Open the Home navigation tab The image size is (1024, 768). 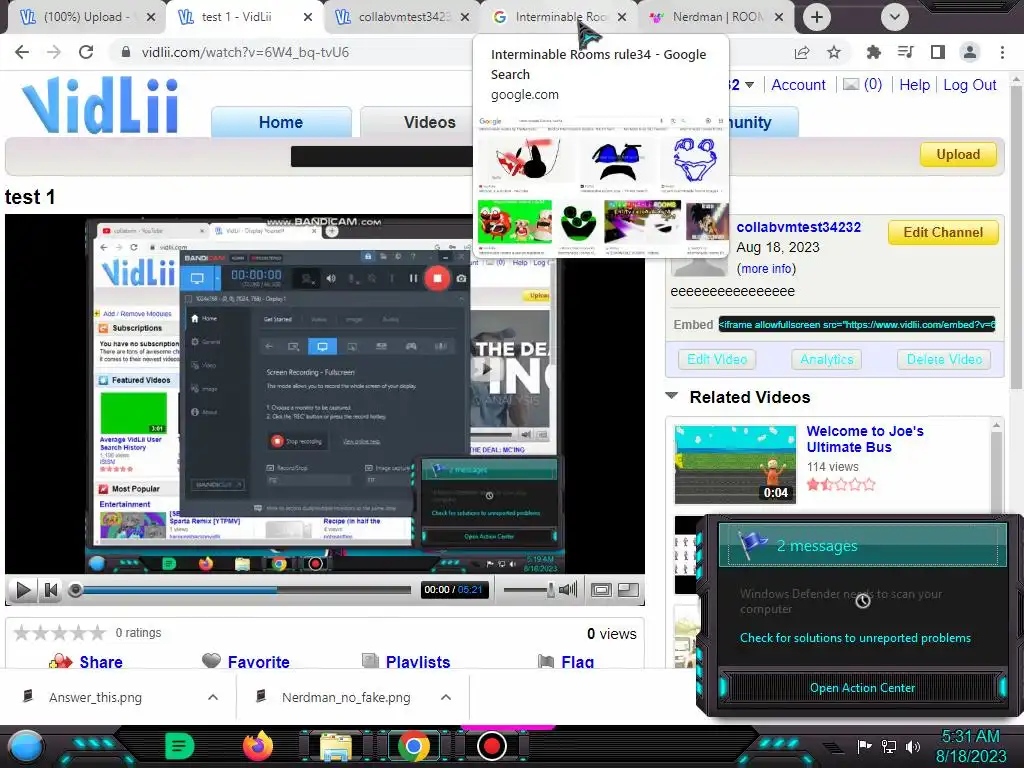click(x=281, y=122)
